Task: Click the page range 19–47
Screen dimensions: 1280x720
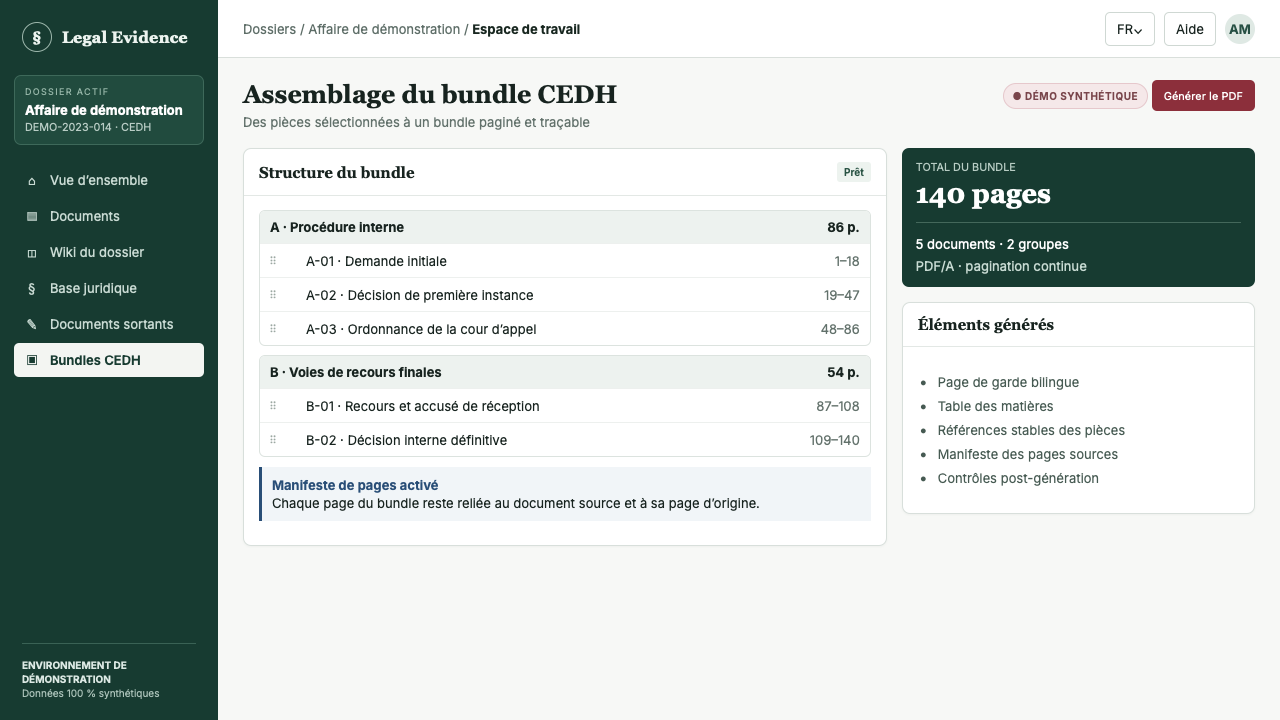Action: click(x=842, y=295)
